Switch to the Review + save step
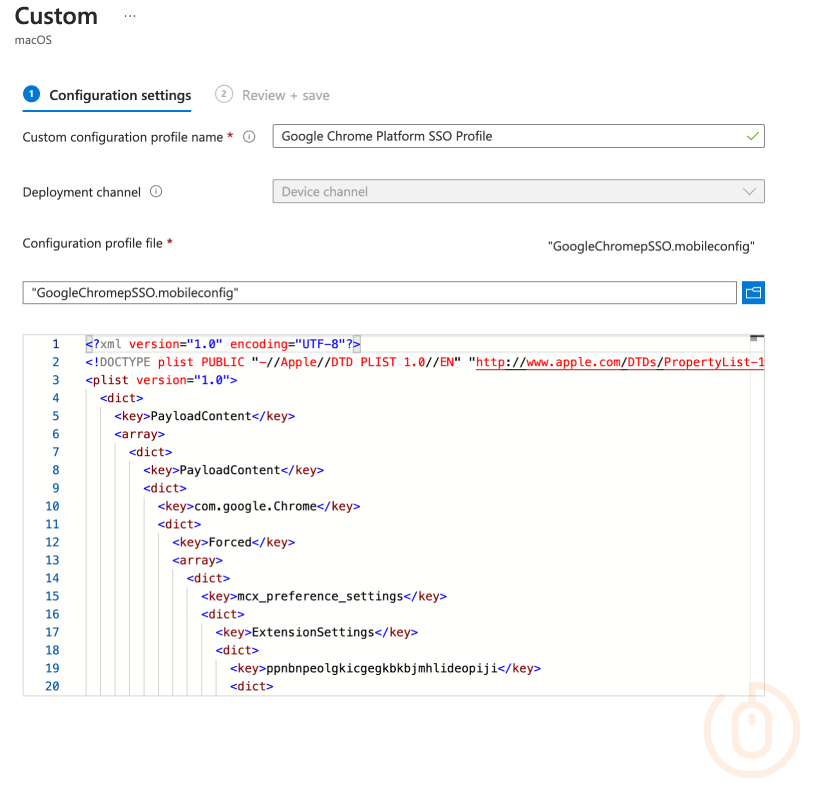 [284, 94]
